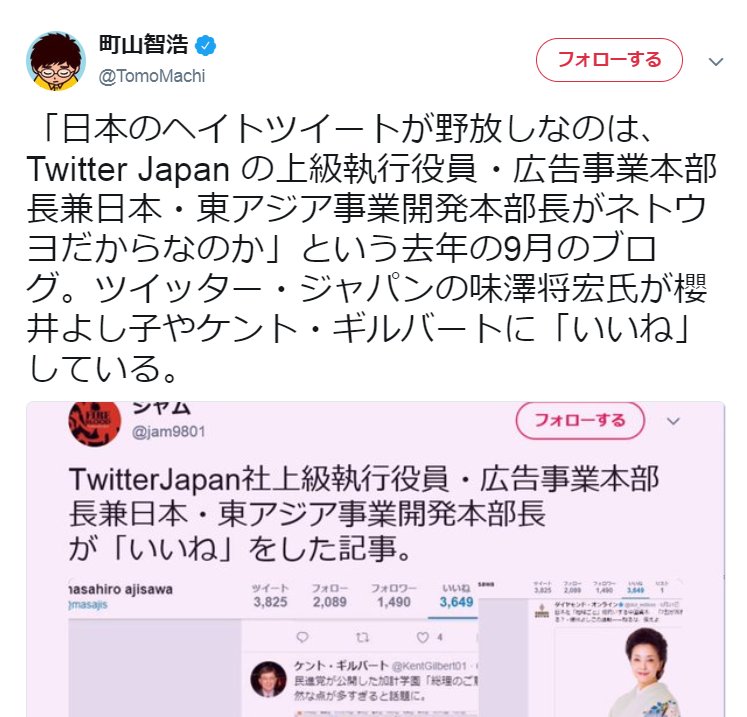Follow 町山智浩 with the red フォローする button
747x717 pixels.
(609, 60)
